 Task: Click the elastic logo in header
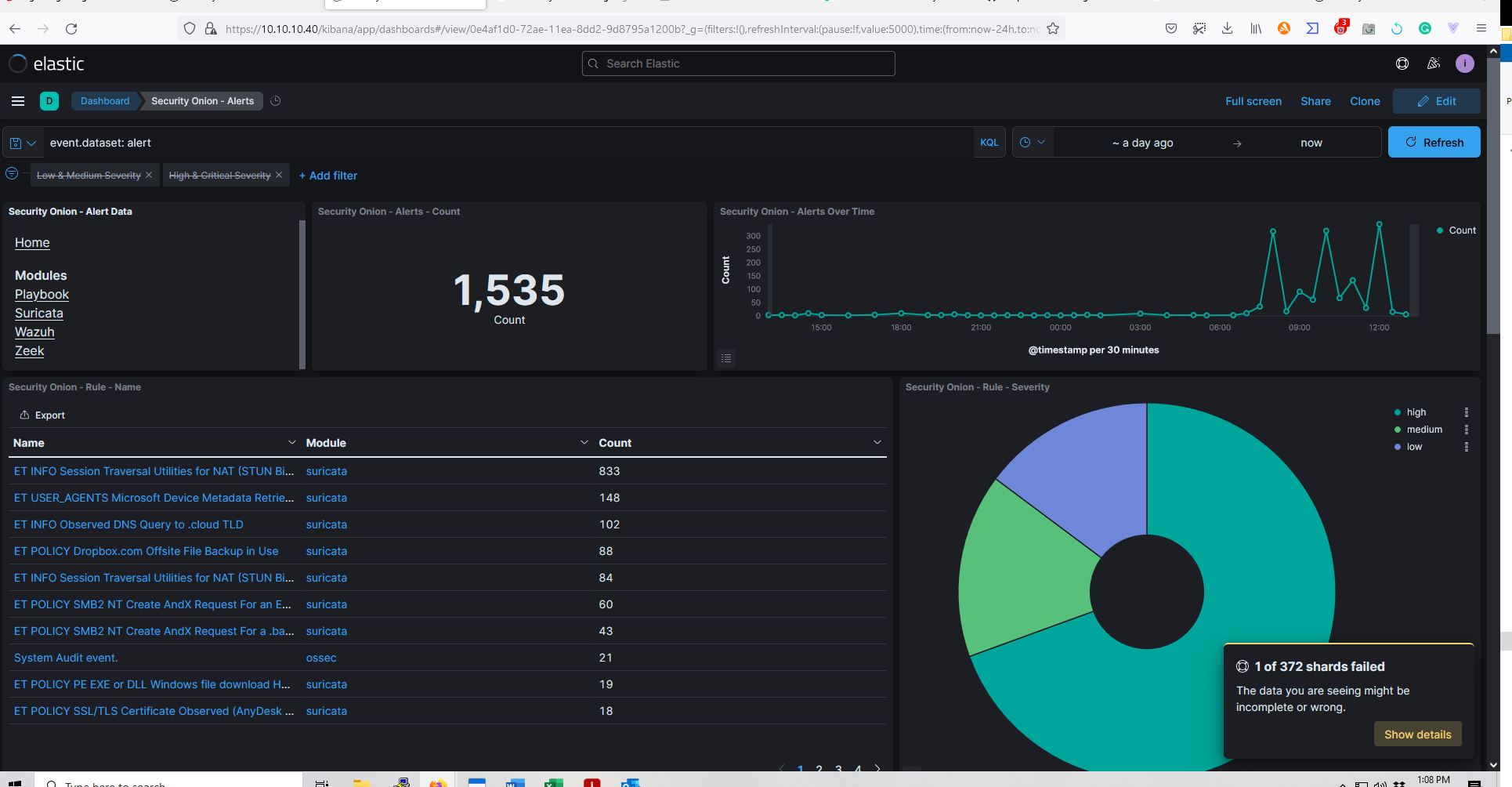point(46,63)
